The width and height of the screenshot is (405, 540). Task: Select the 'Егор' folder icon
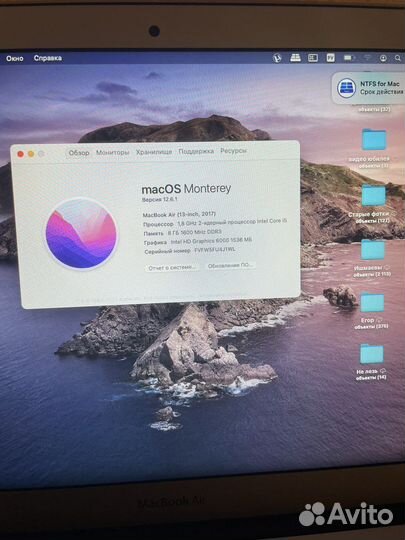coord(372,302)
